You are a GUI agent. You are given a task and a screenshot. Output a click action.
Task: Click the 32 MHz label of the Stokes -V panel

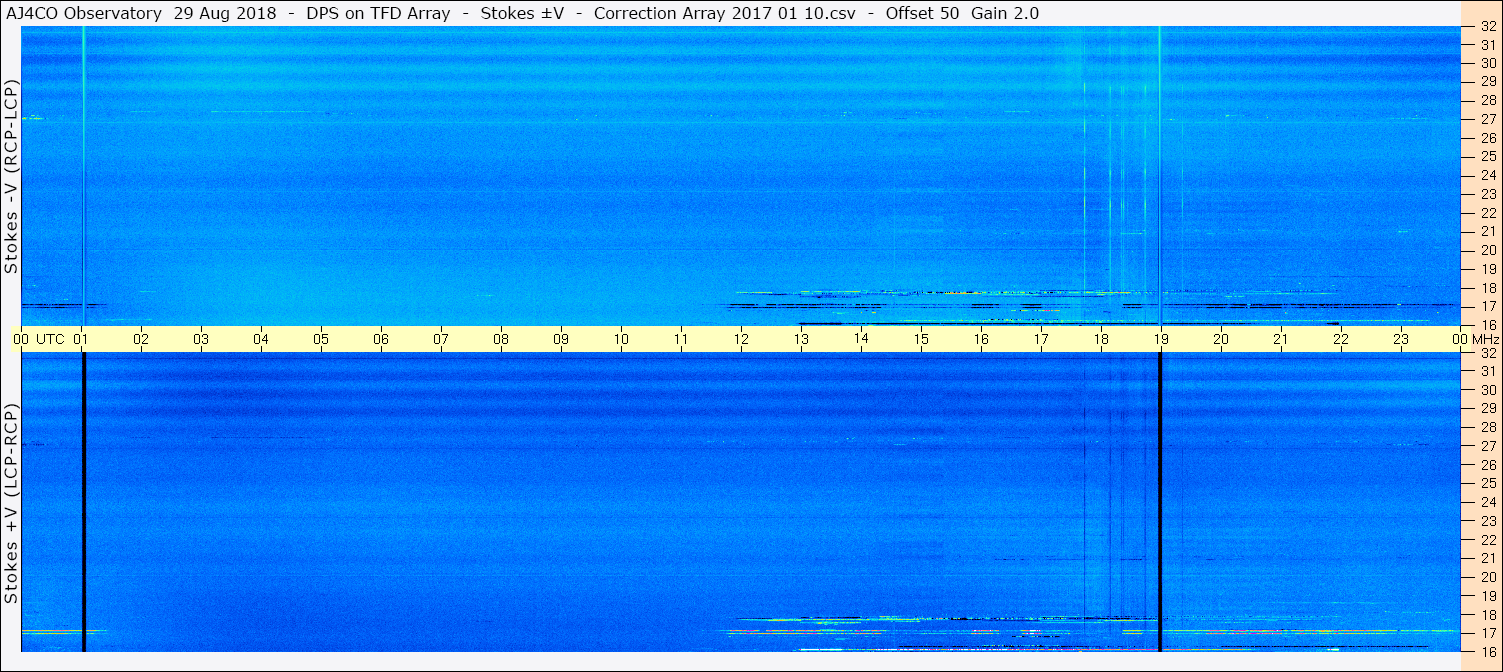[1487, 27]
